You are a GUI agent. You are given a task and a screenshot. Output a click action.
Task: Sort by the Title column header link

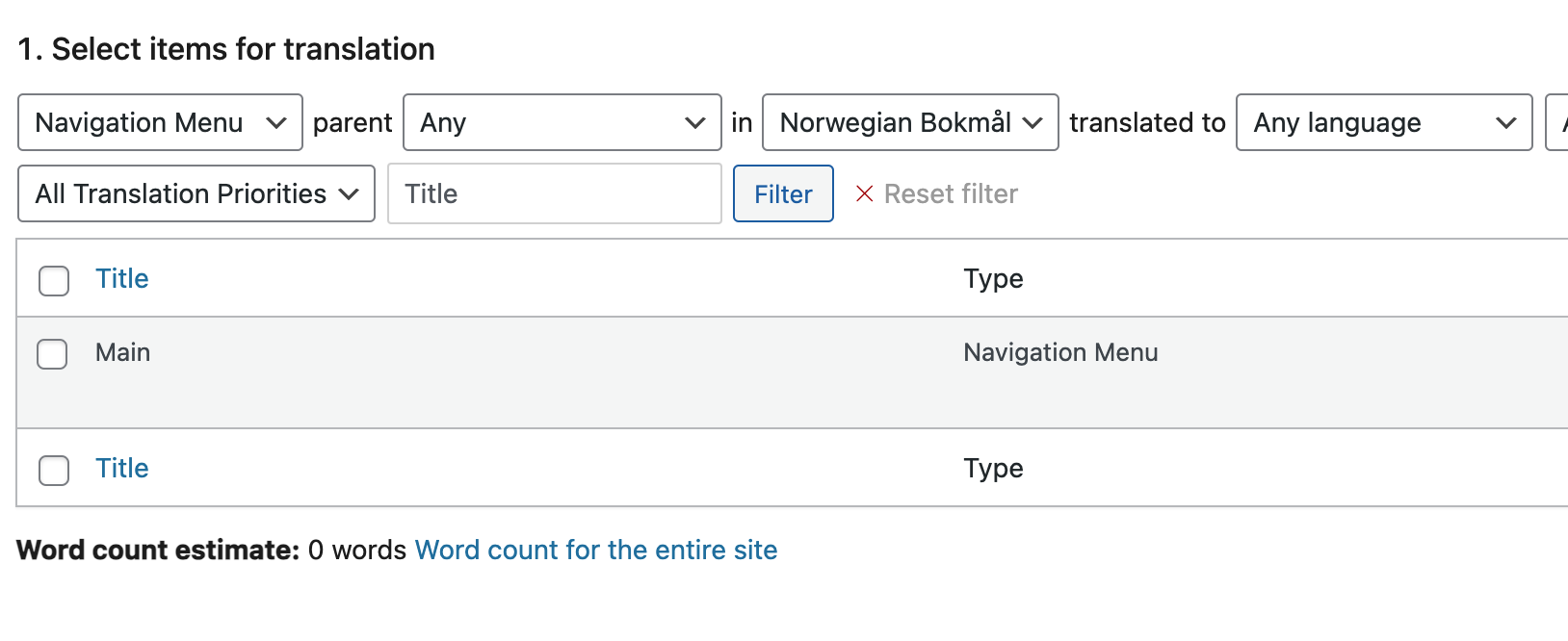coord(122,278)
